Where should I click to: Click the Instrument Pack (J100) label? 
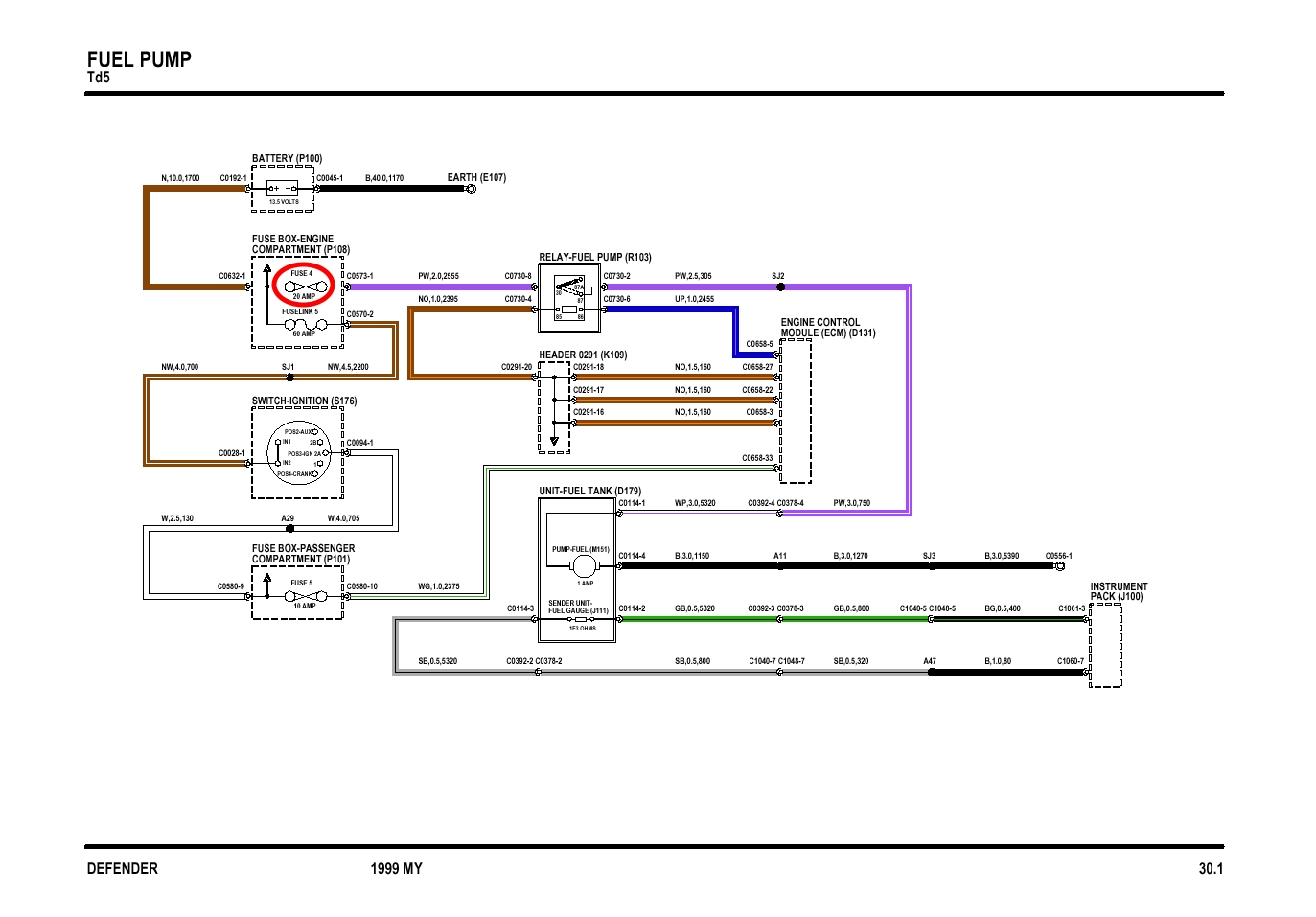point(1118,591)
